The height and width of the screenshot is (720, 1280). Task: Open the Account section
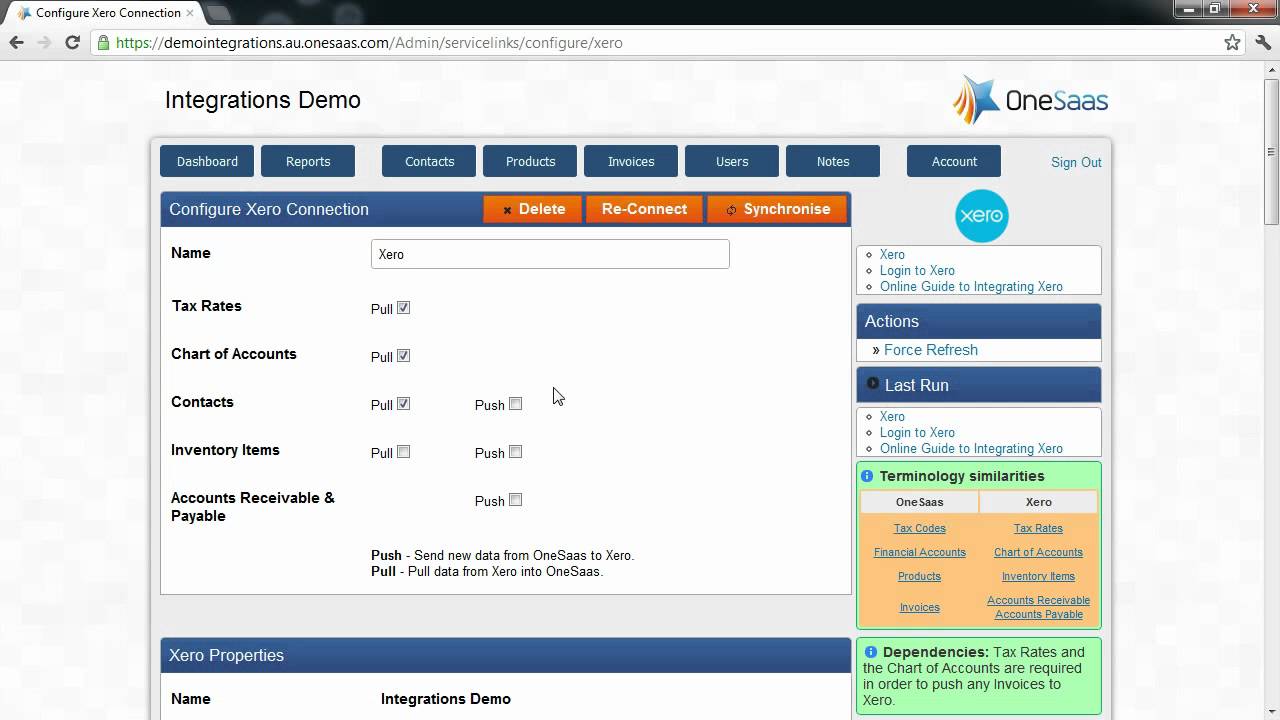(954, 161)
